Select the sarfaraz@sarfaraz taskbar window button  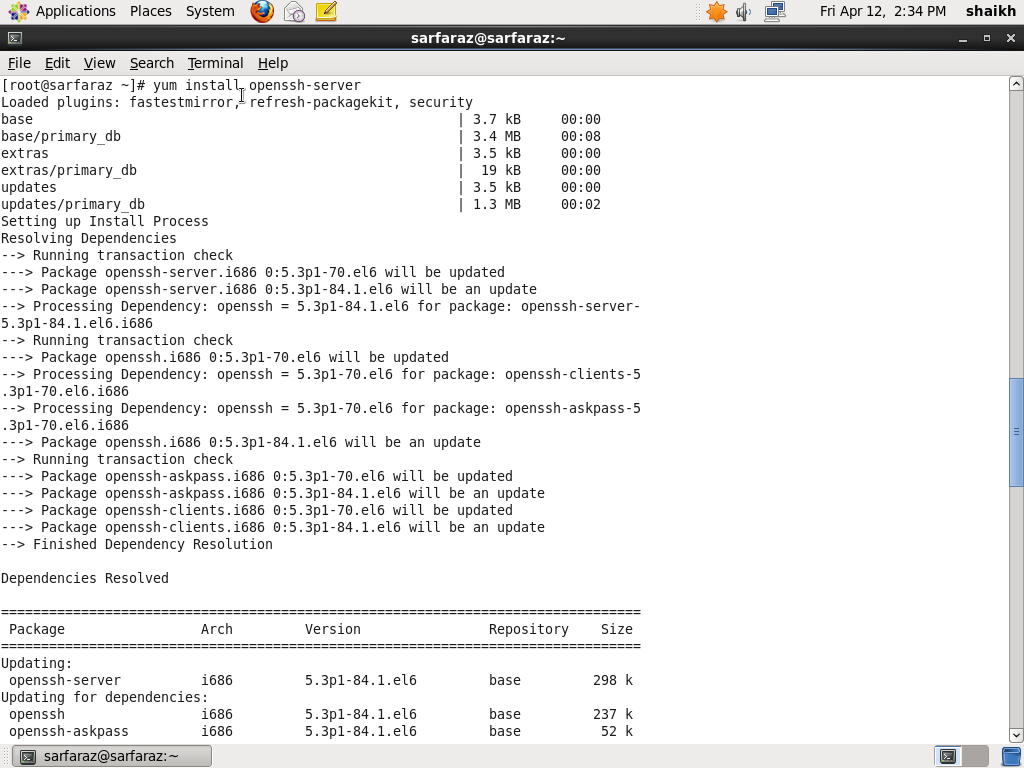(112, 756)
